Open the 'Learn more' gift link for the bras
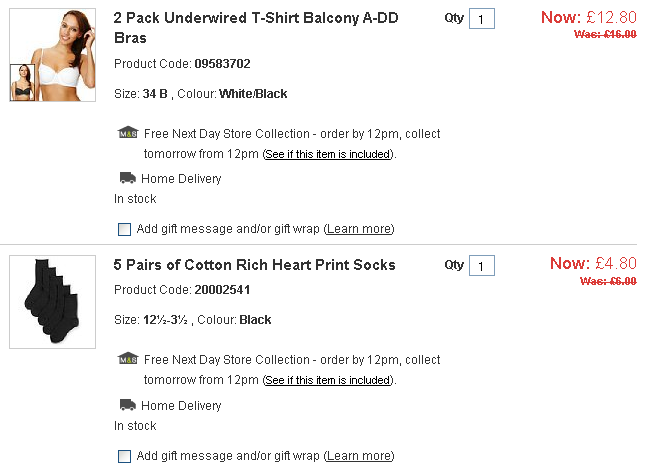Image resolution: width=648 pixels, height=470 pixels. pos(359,229)
